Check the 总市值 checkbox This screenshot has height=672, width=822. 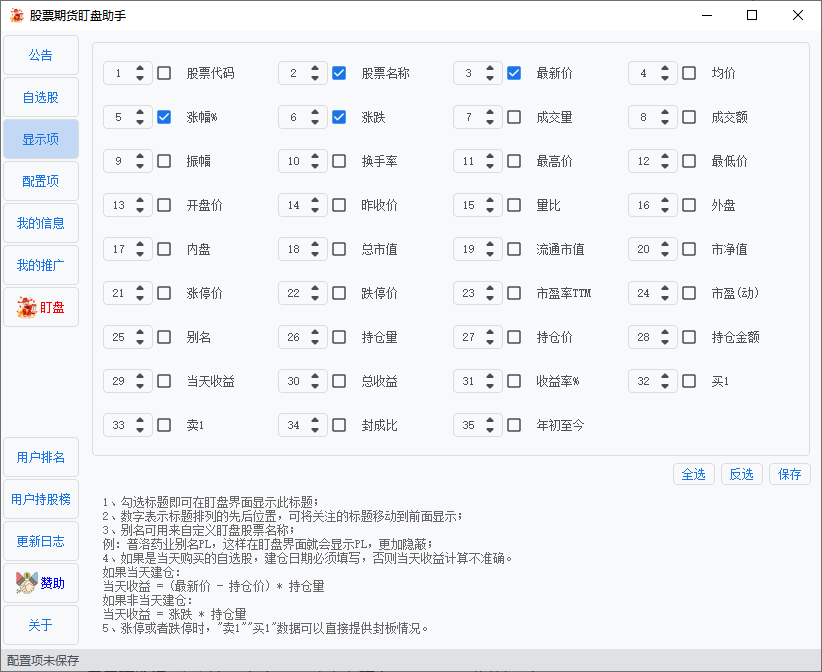click(x=339, y=249)
